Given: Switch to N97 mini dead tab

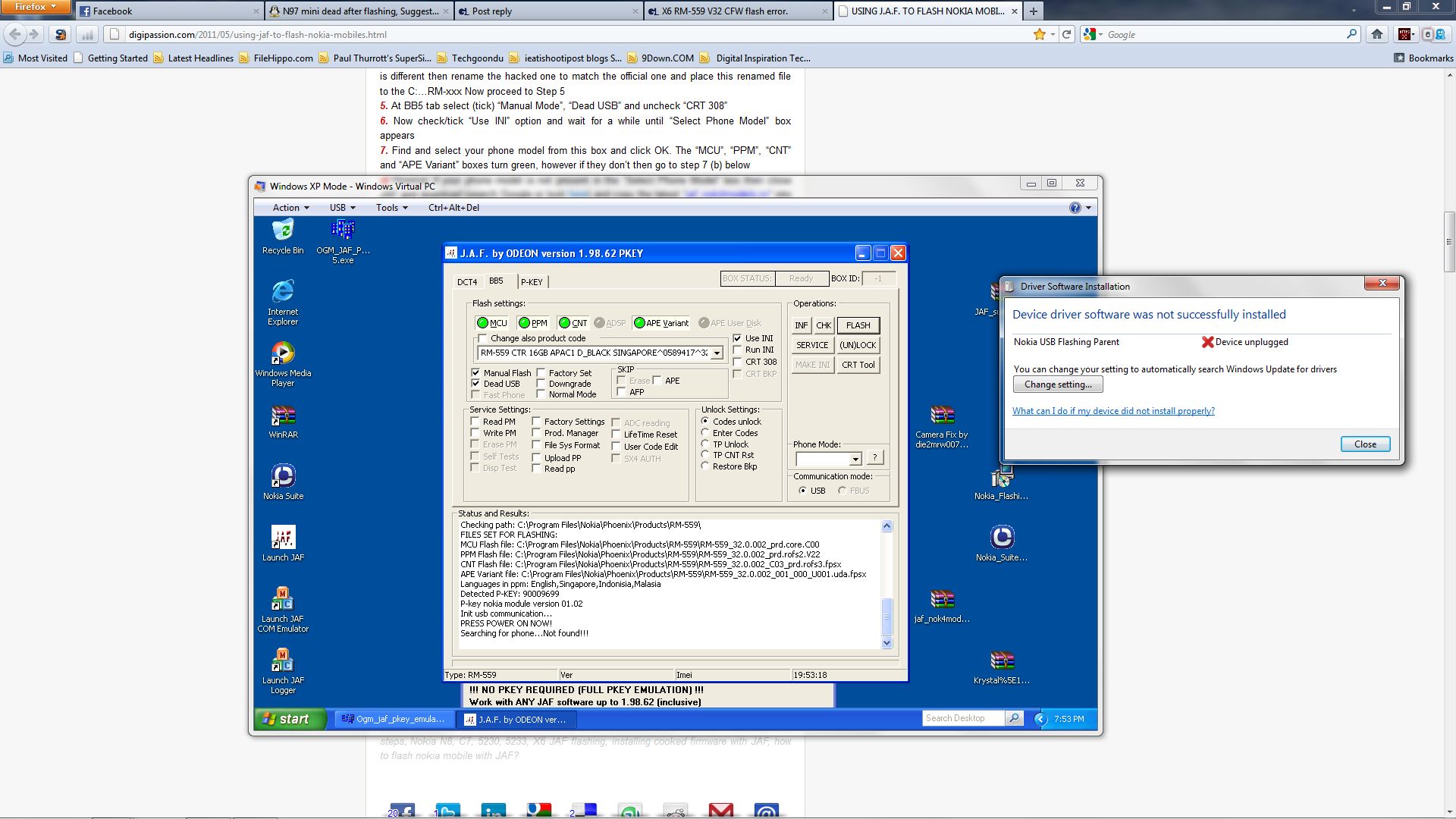Looking at the screenshot, I should [359, 11].
